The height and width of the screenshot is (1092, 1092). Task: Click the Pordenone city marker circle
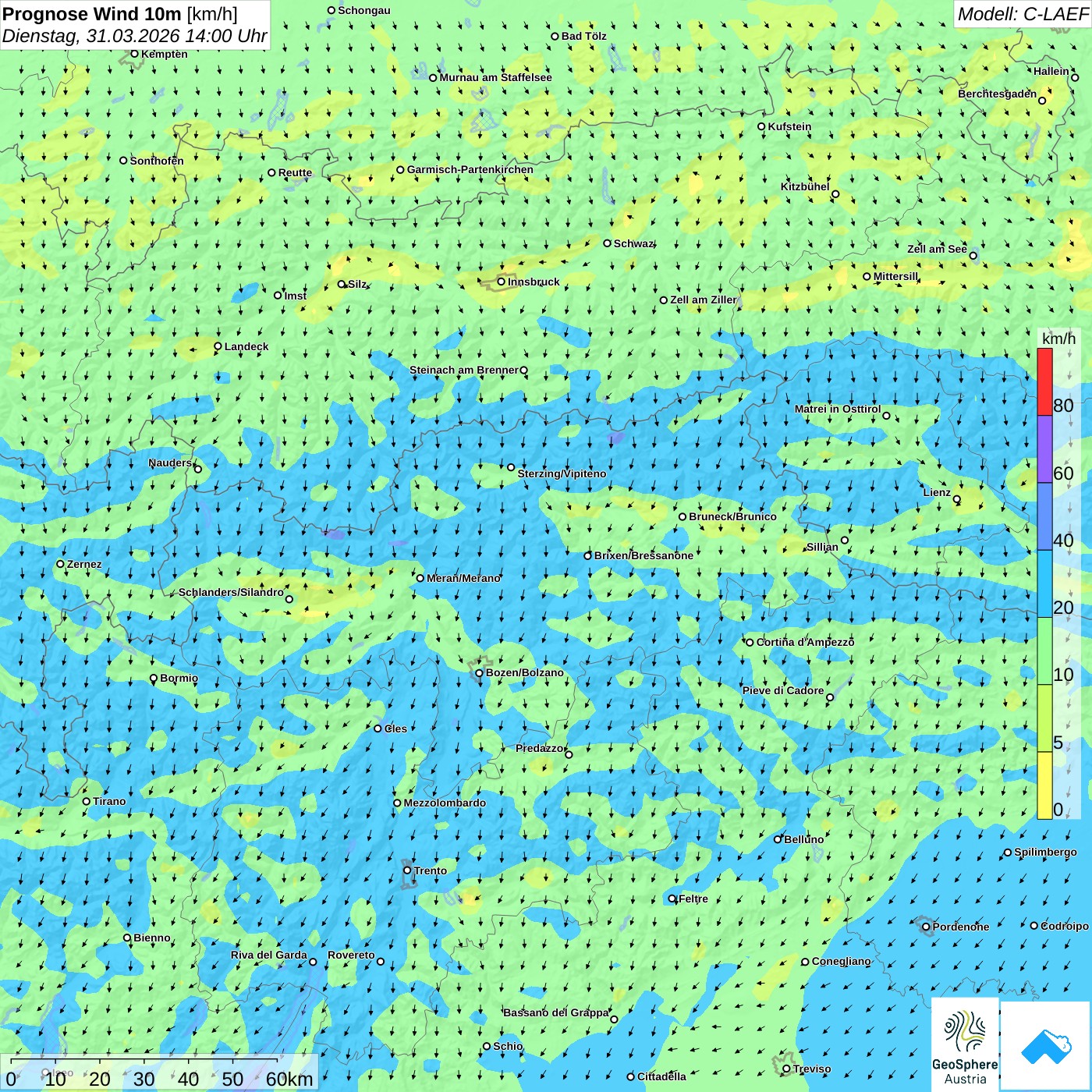point(926,927)
